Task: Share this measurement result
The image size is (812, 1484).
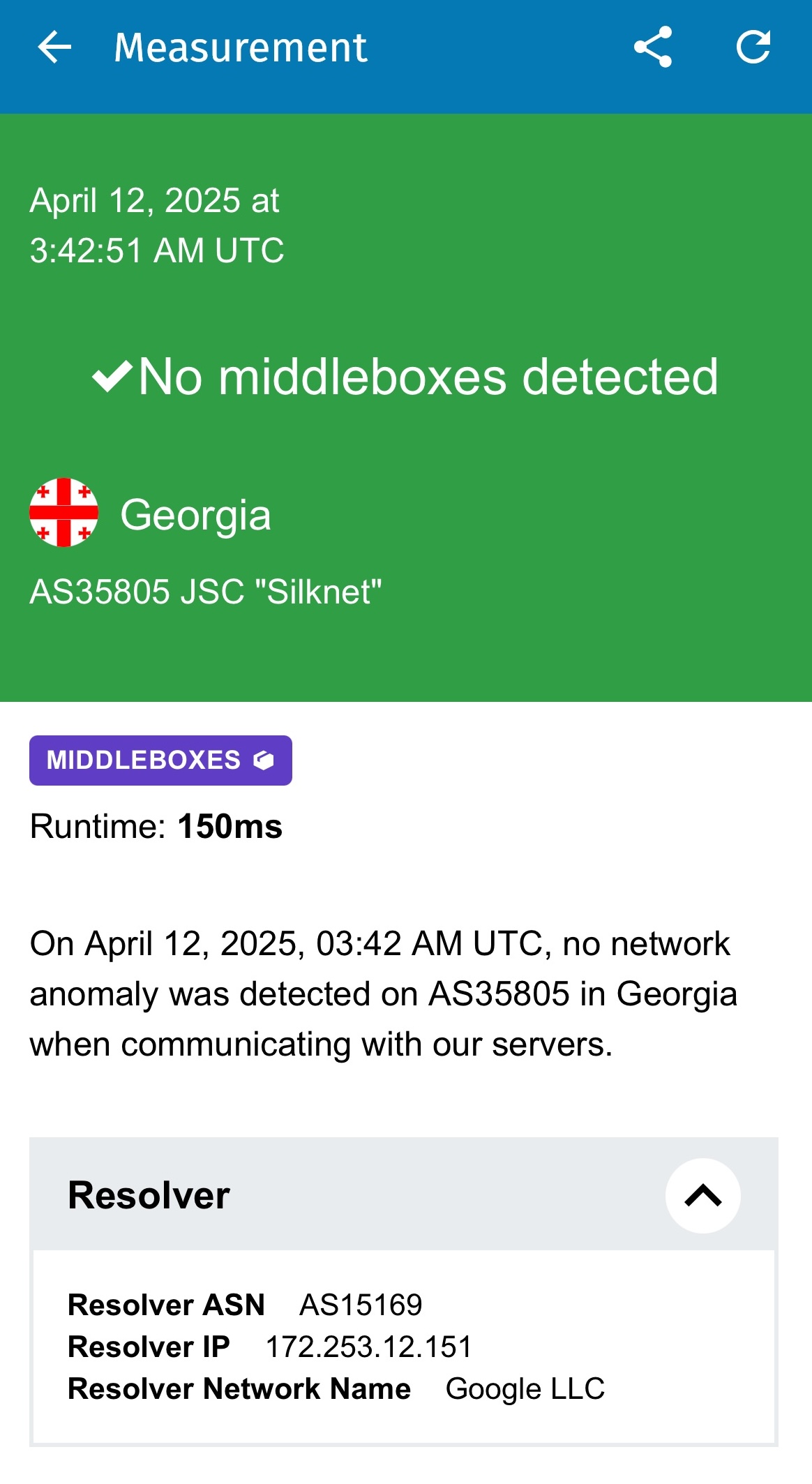Action: (653, 47)
